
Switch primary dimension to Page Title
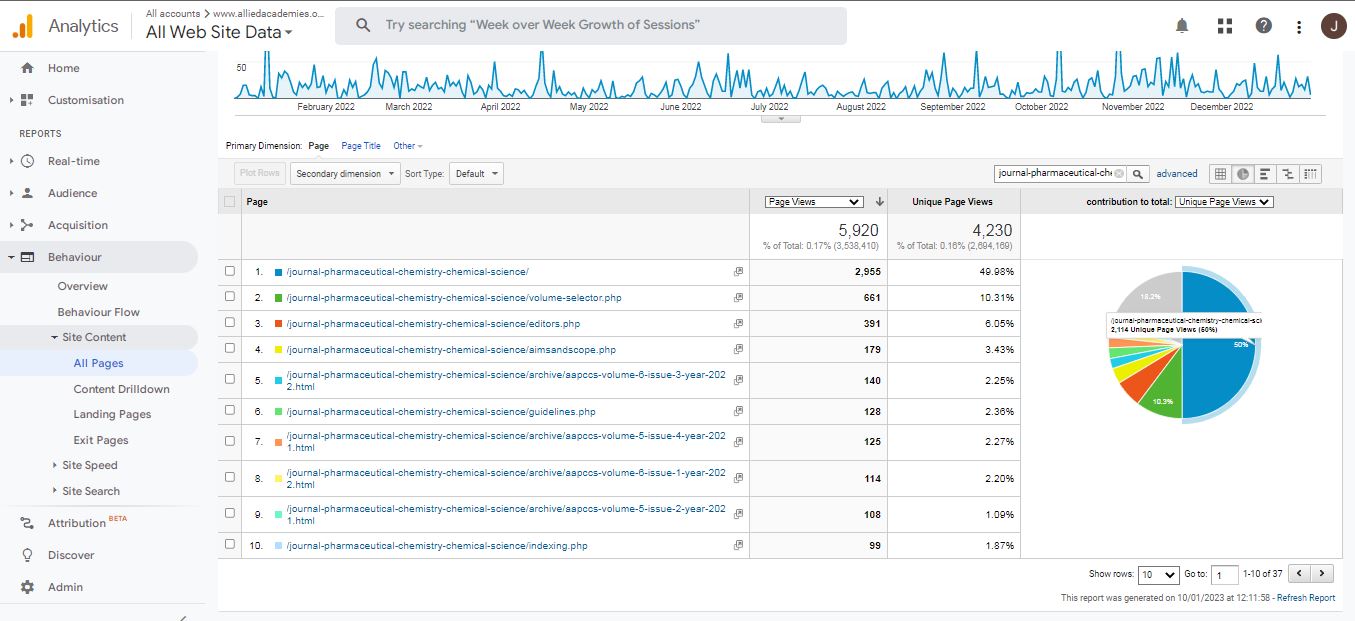pos(361,146)
